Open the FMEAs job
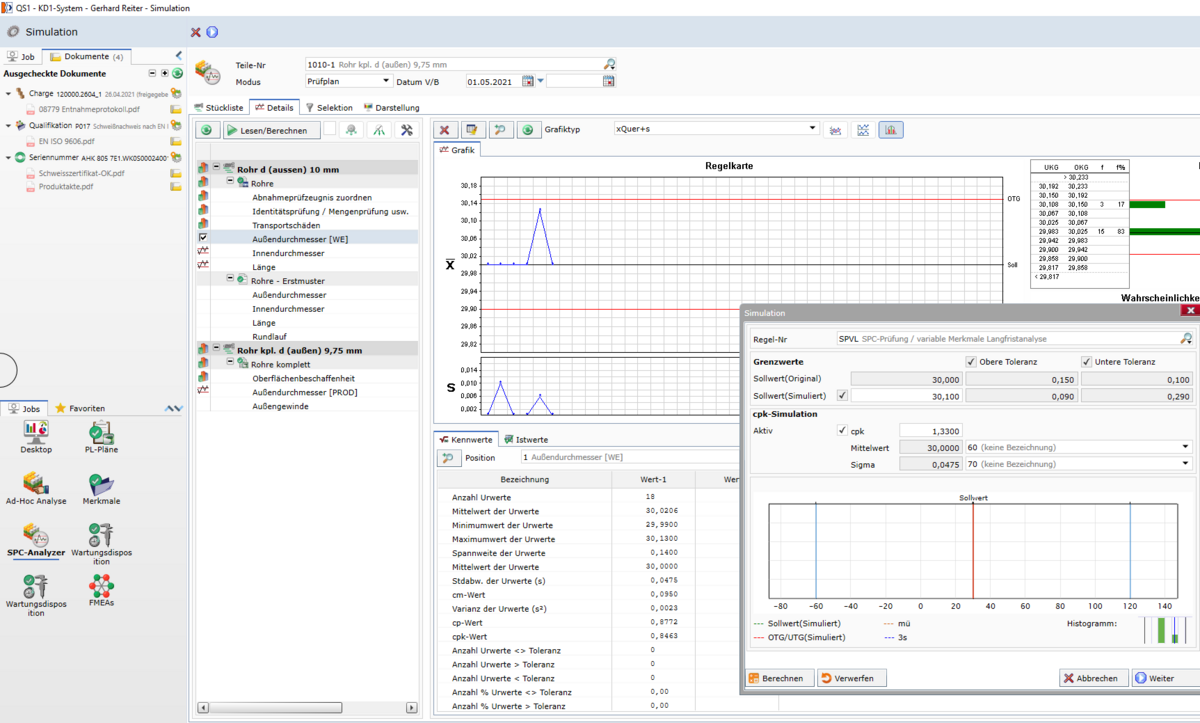This screenshot has width=1200, height=723. coord(101,592)
